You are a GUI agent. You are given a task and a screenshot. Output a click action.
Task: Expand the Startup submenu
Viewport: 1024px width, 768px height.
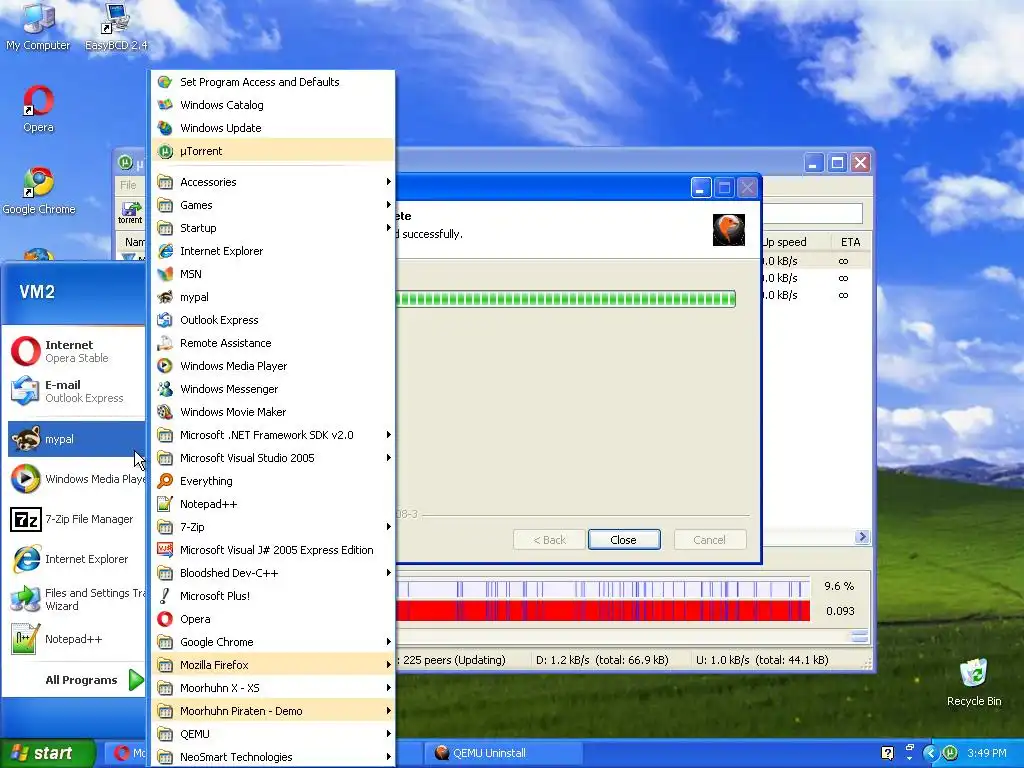coord(273,228)
